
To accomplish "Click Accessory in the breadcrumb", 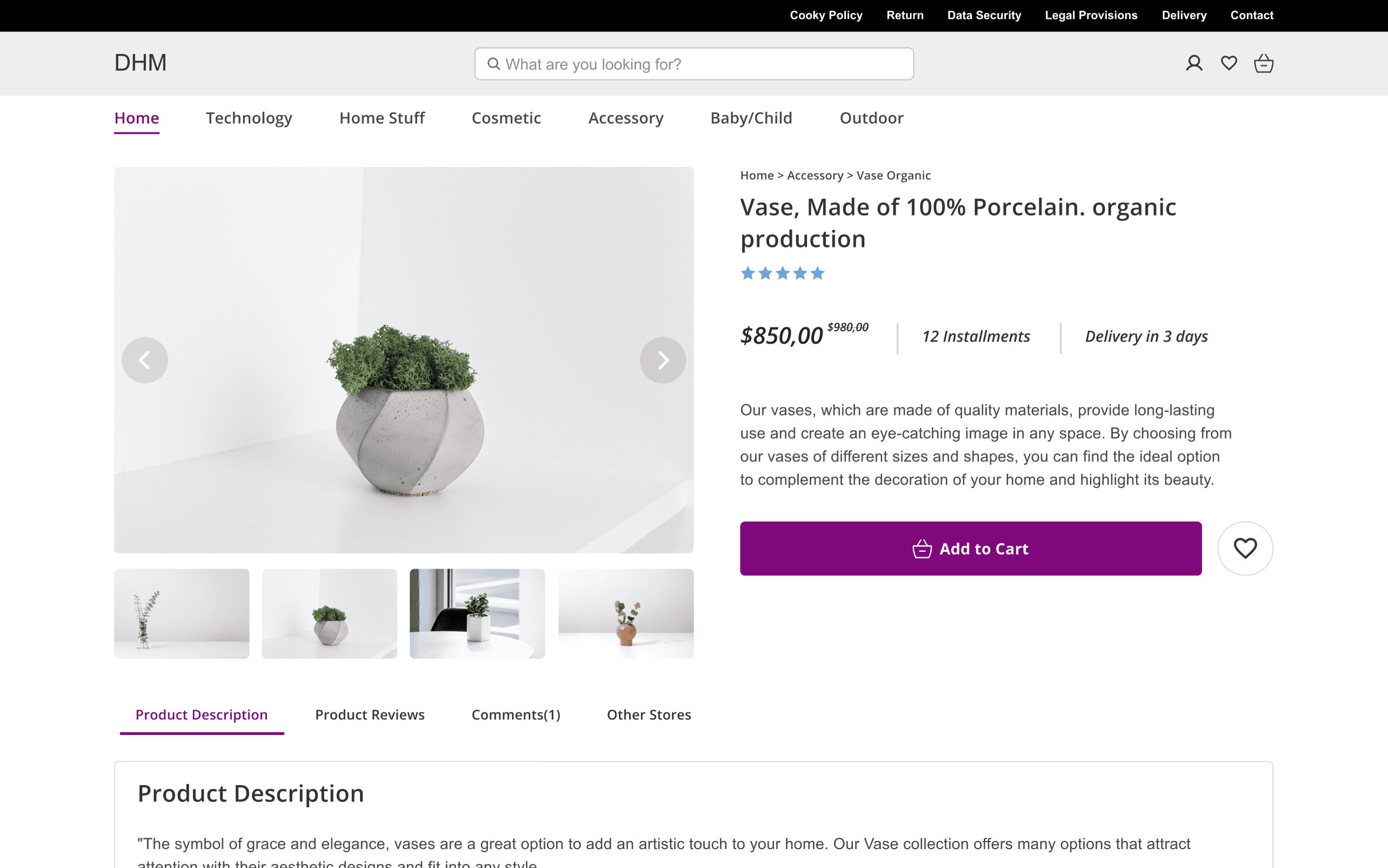I will (x=815, y=176).
